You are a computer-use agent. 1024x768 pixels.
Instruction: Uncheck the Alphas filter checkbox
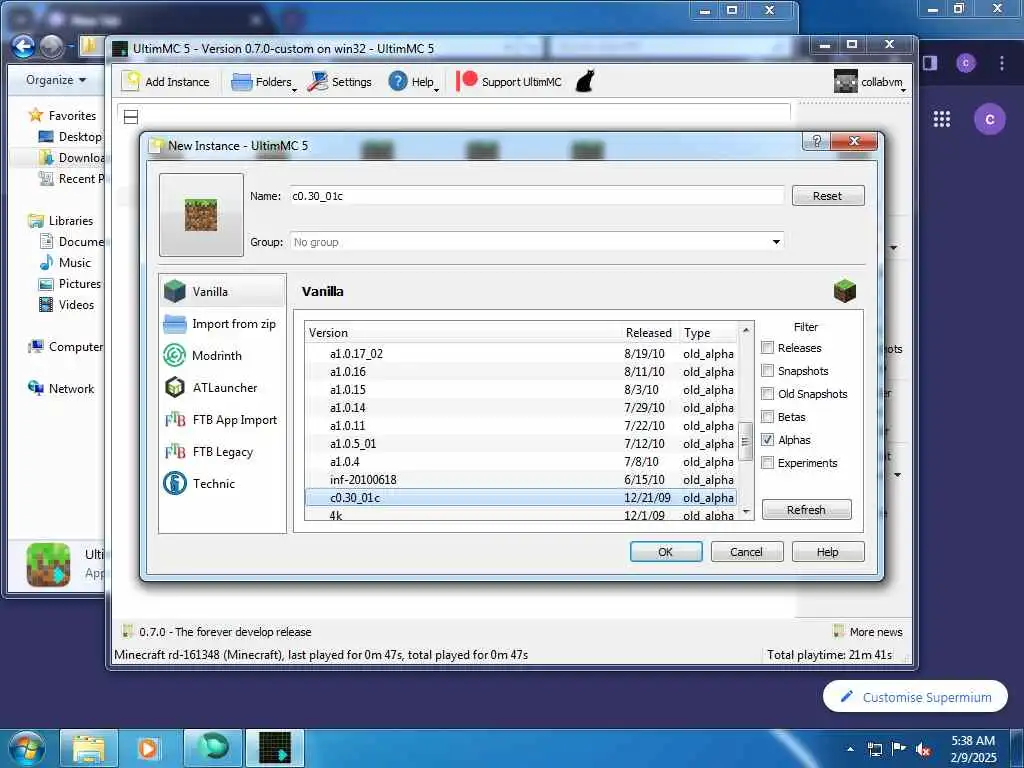click(767, 440)
